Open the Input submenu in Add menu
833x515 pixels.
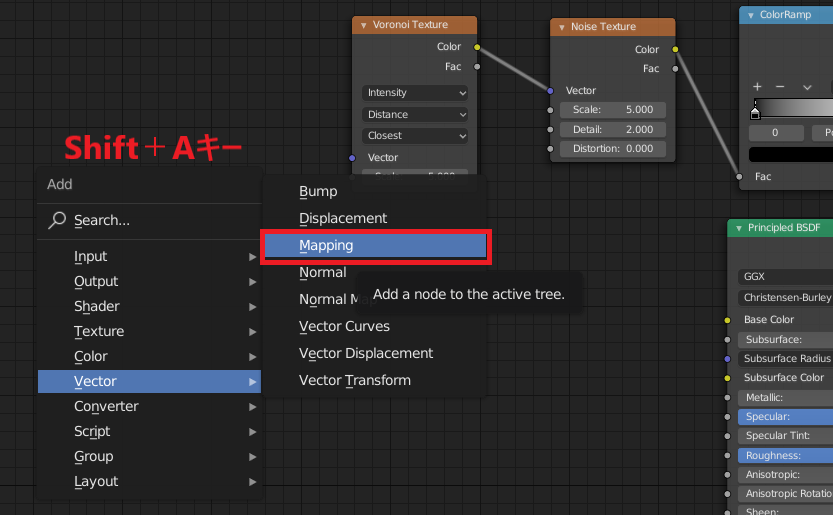click(149, 256)
